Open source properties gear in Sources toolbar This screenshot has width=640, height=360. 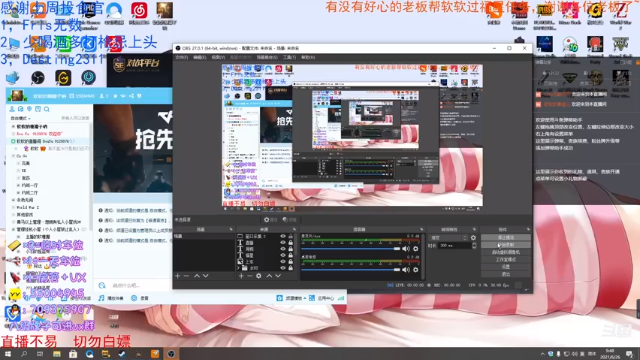click(259, 276)
